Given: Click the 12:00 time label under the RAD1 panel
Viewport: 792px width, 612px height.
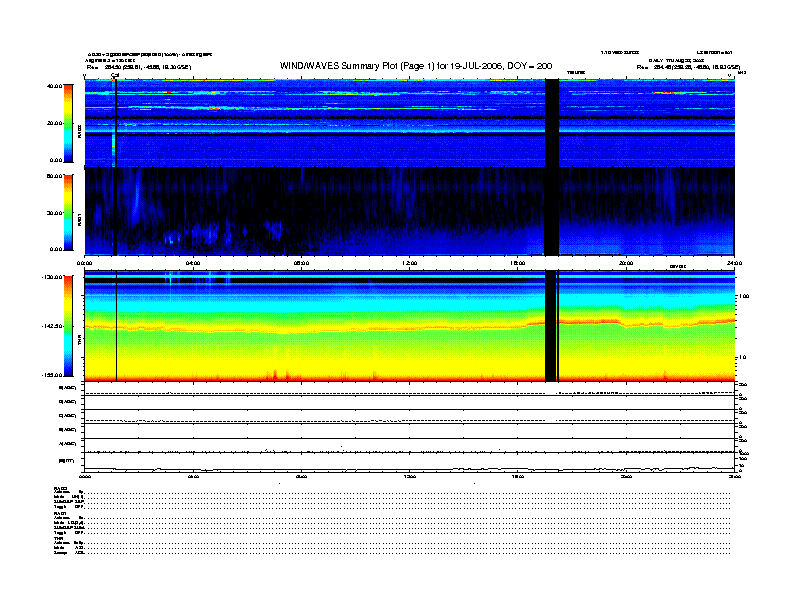Looking at the screenshot, I should (410, 263).
